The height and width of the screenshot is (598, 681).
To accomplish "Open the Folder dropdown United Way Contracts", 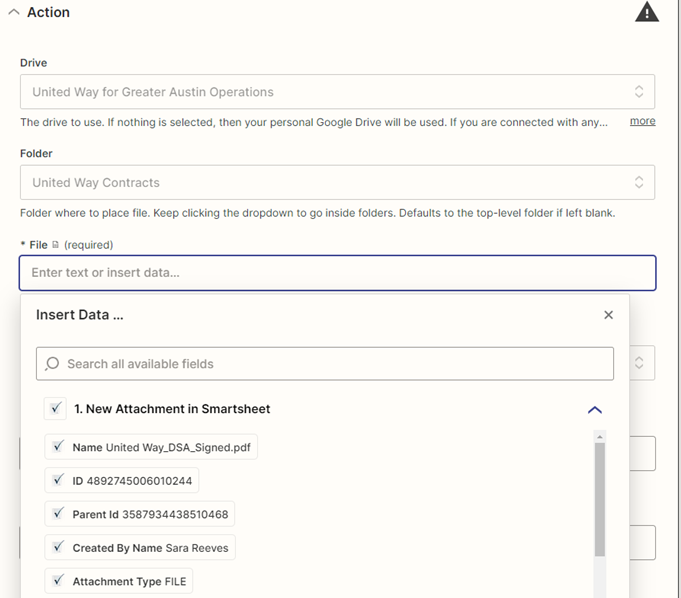I will coord(337,182).
